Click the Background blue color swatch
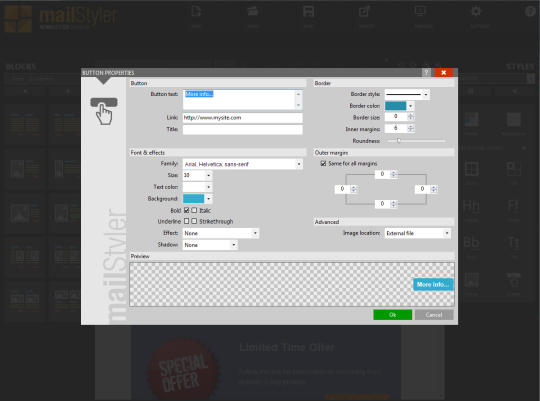The image size is (540, 401). point(194,199)
